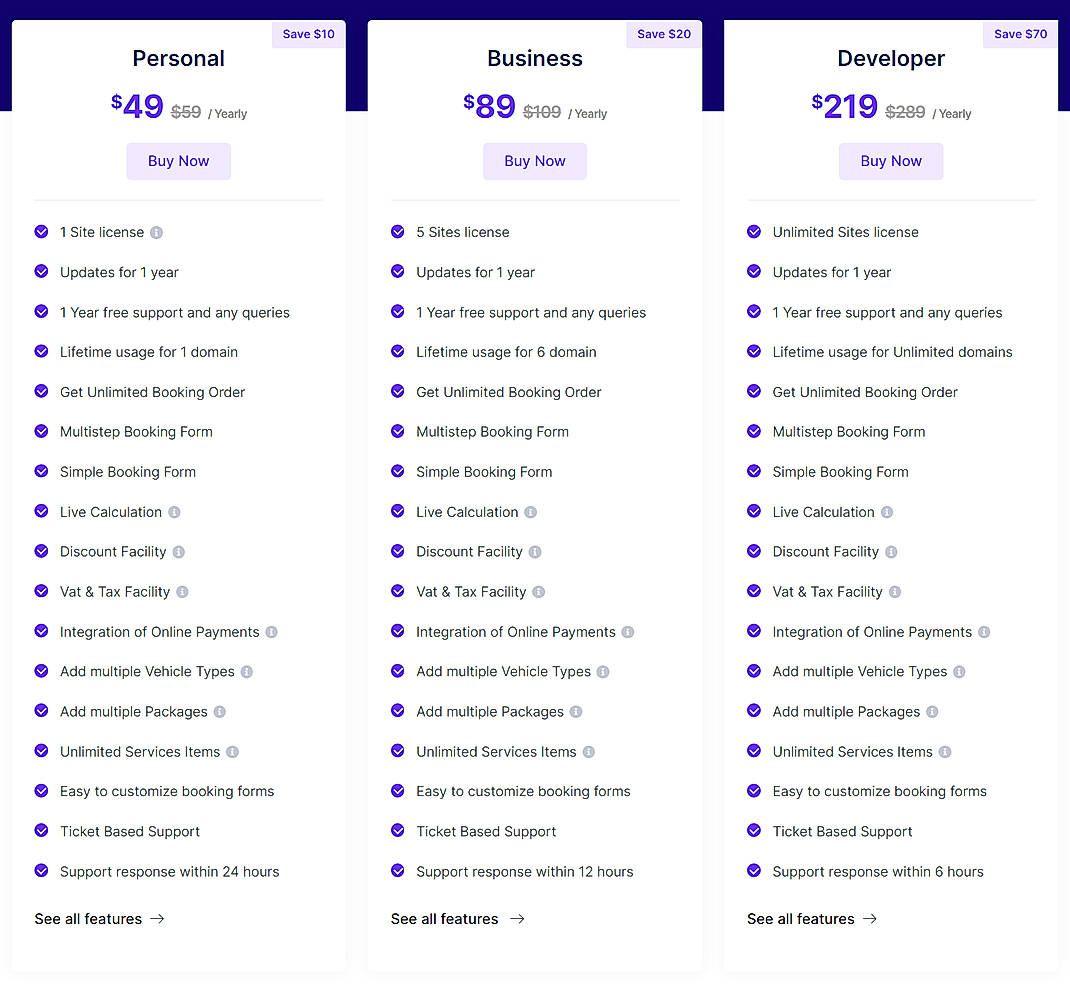Click the Business plan title
The height and width of the screenshot is (990, 1070).
(x=535, y=59)
